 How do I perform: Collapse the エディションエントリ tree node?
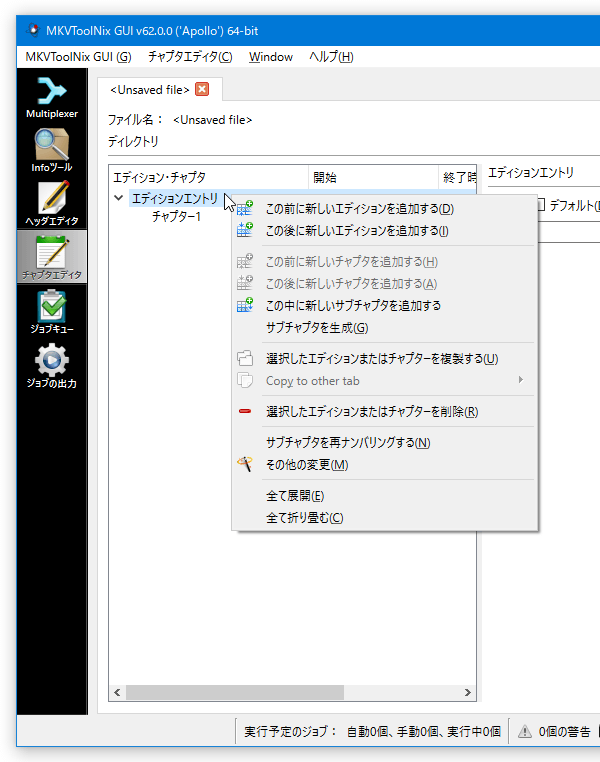(119, 198)
